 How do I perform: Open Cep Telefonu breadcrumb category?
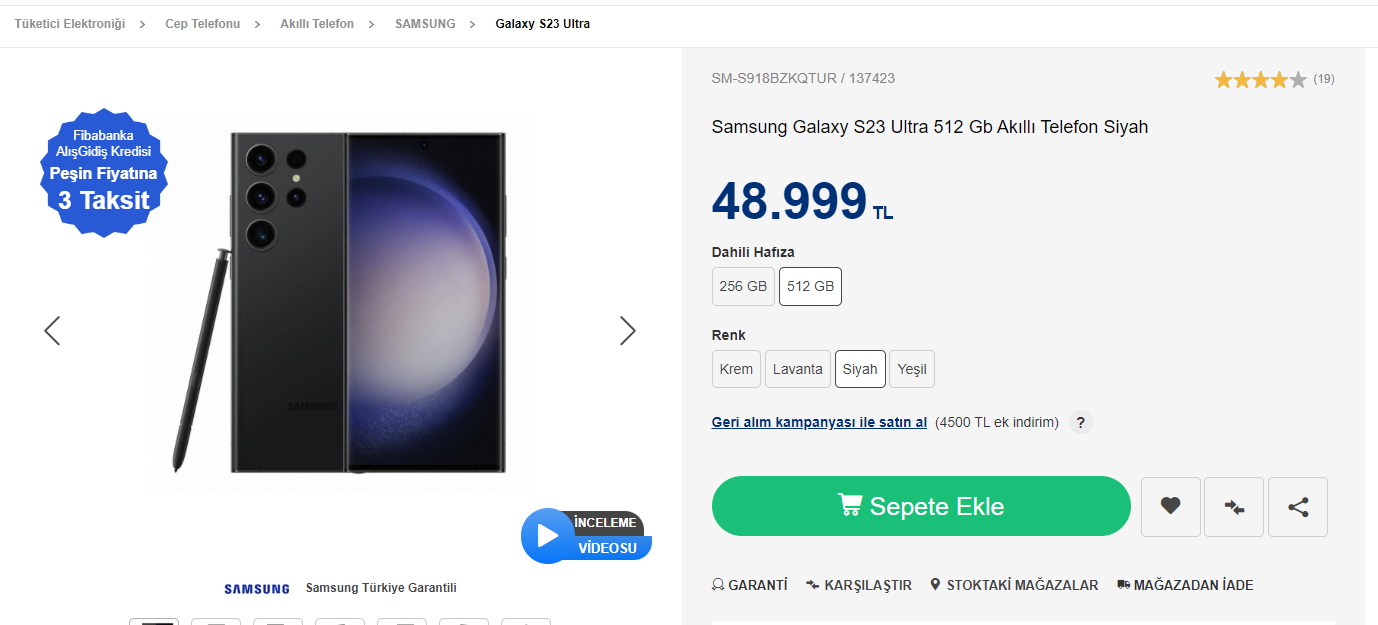[202, 24]
